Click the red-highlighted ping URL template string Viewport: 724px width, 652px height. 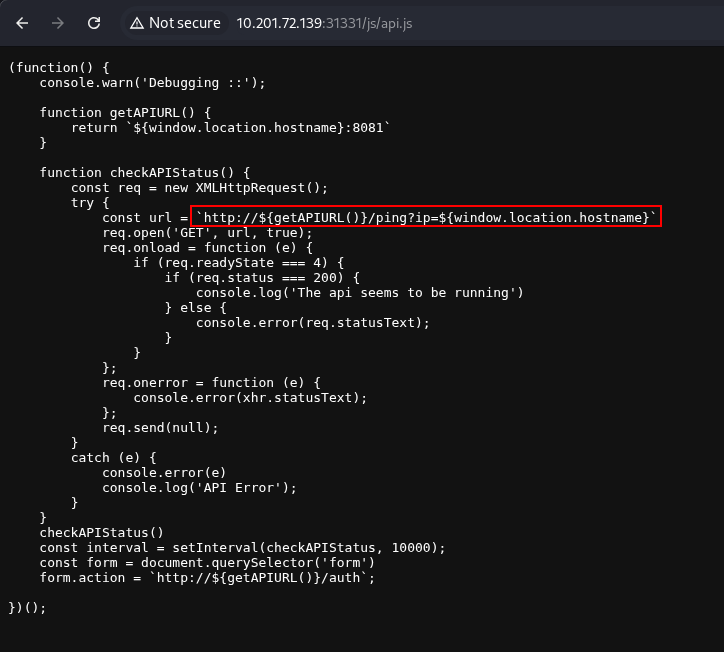(426, 217)
